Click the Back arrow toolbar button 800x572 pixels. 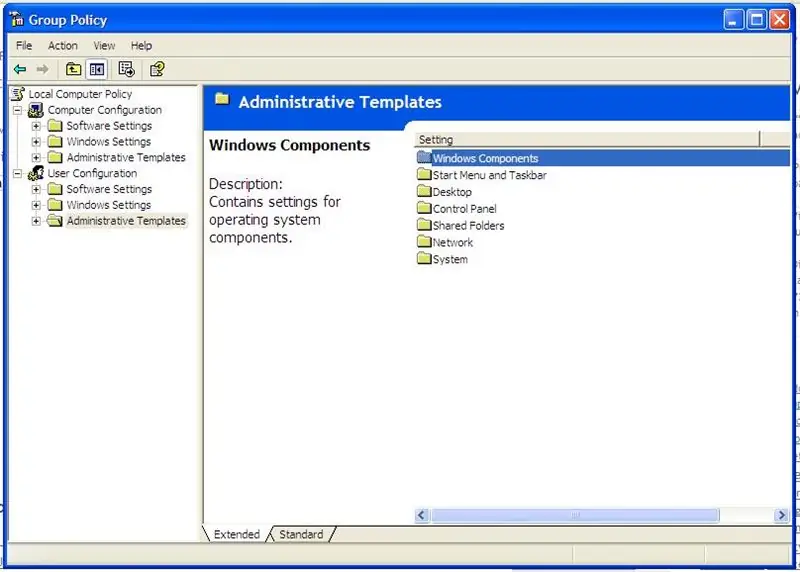tap(20, 69)
